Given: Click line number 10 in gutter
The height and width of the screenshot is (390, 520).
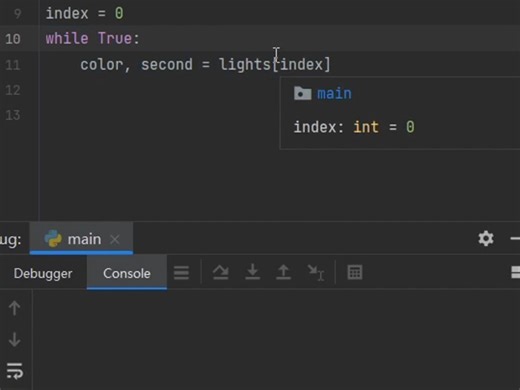Looking at the screenshot, I should (13, 39).
